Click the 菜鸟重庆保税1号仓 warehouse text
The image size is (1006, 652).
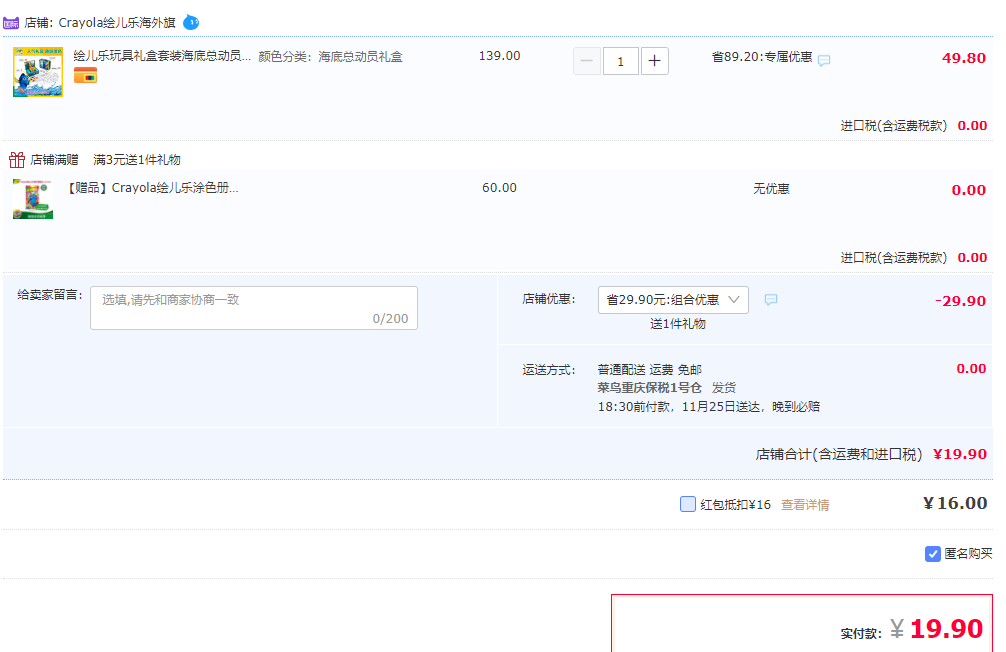pyautogui.click(x=649, y=388)
